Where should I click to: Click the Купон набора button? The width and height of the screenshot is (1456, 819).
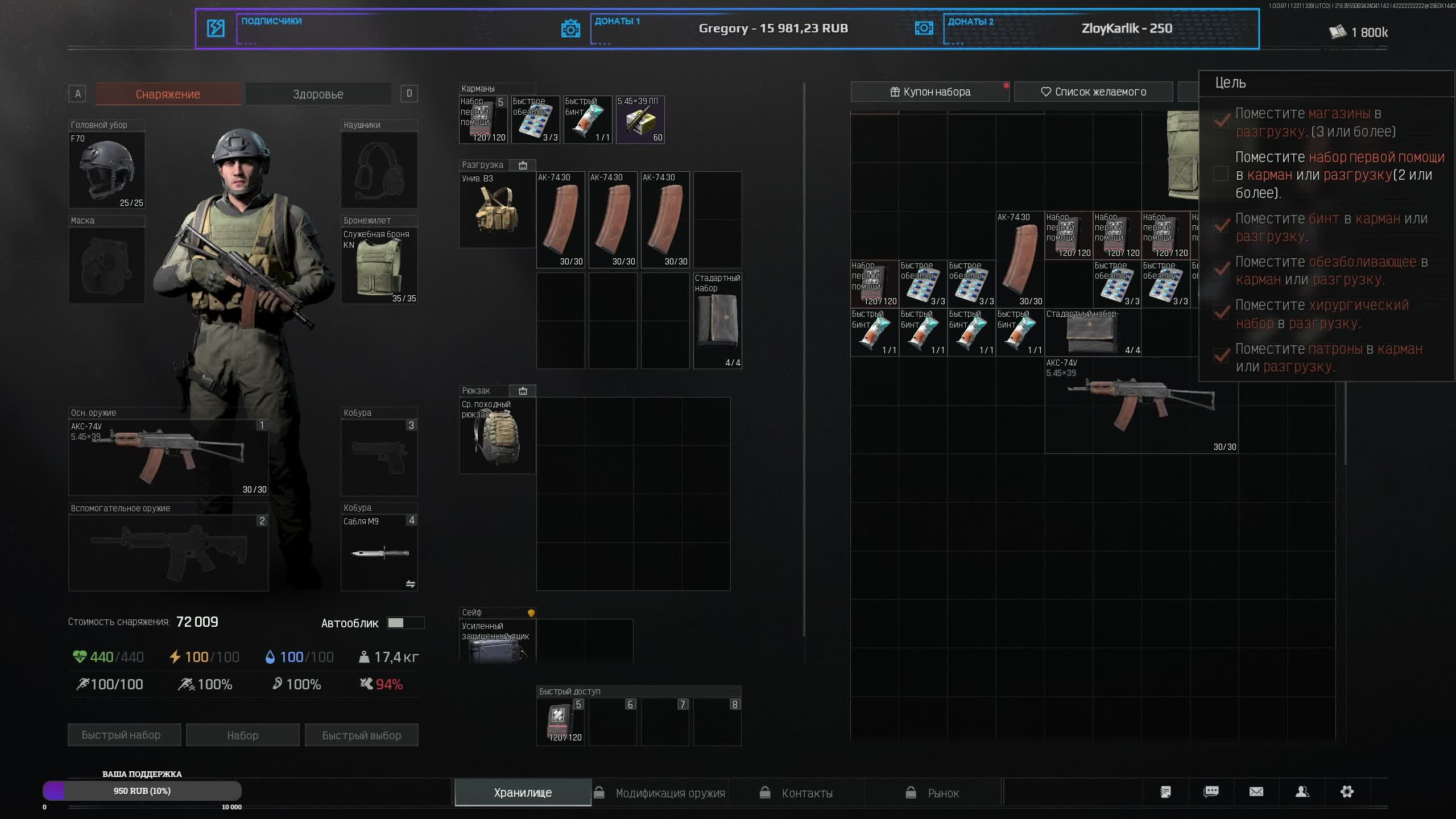point(930,92)
